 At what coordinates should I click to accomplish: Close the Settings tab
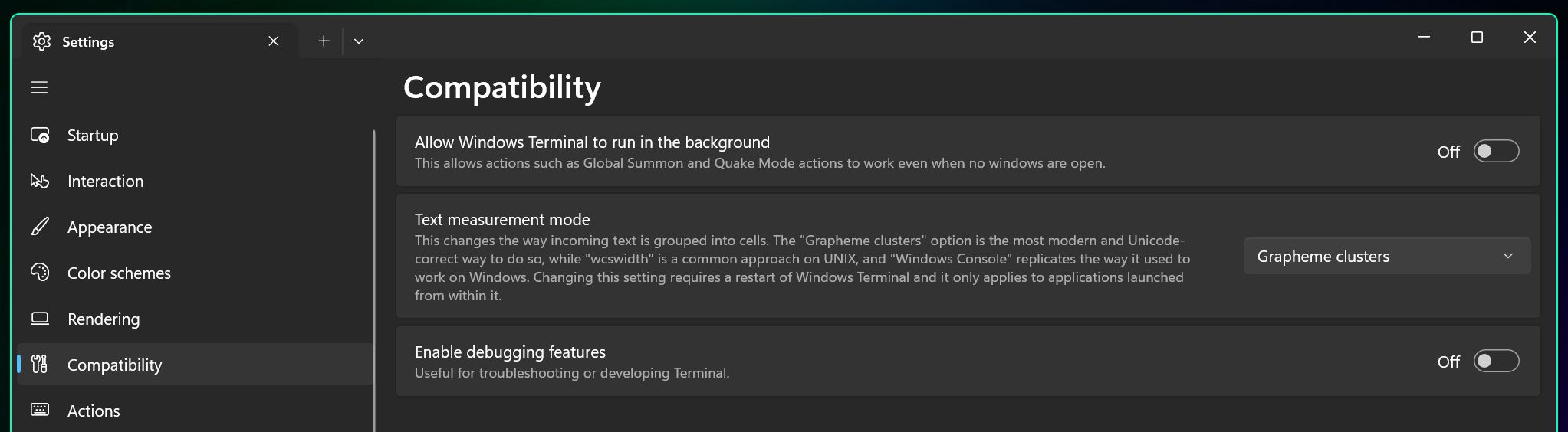(x=274, y=41)
